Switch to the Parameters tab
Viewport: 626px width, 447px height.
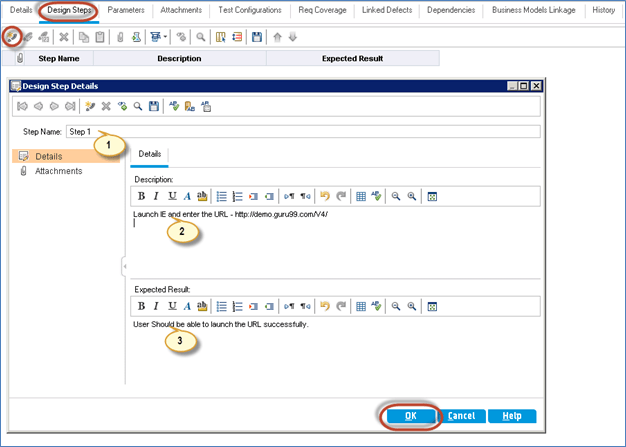125,10
